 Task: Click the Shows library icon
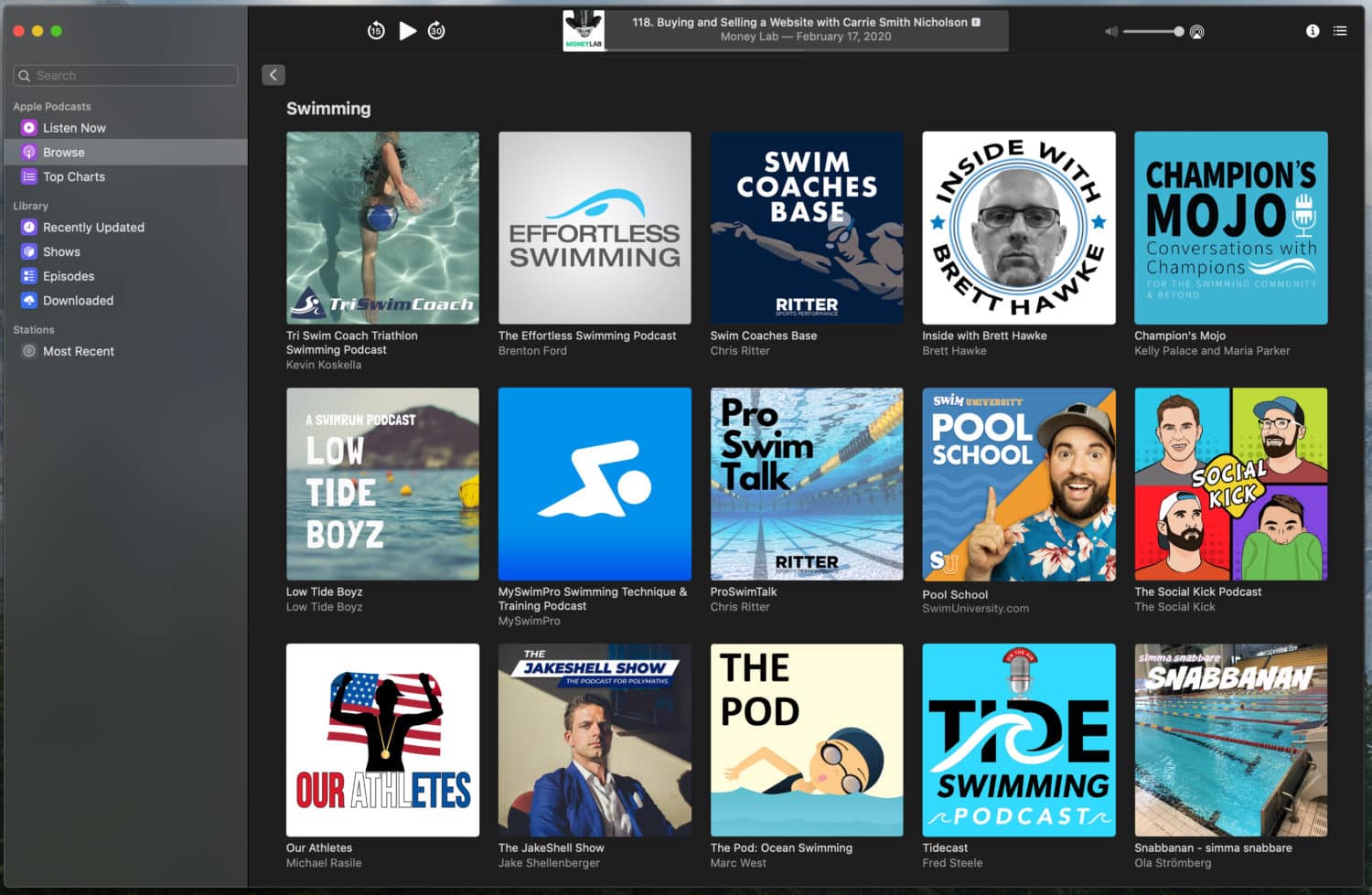coord(29,251)
